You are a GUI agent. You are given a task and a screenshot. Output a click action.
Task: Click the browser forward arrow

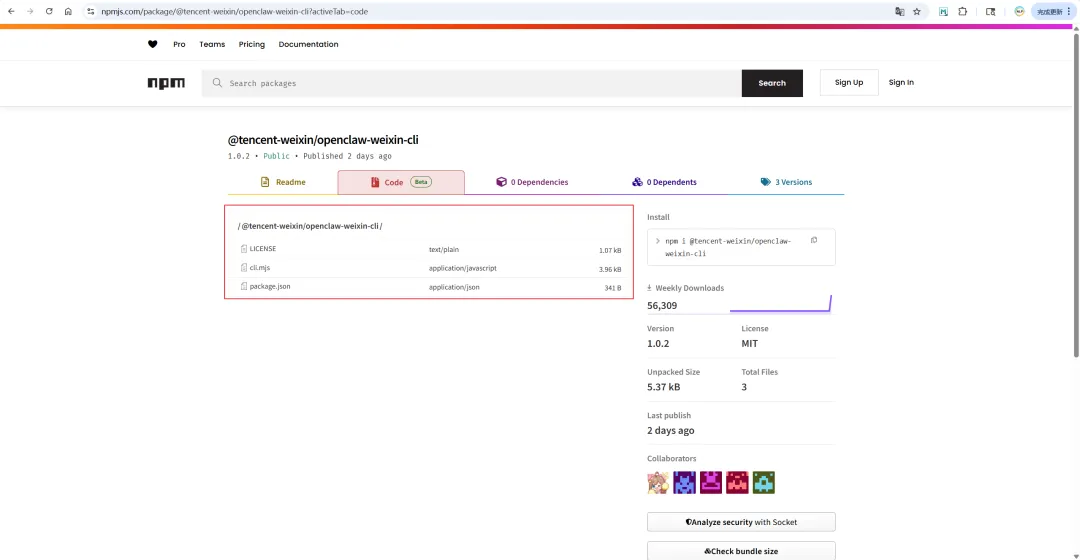(30, 11)
